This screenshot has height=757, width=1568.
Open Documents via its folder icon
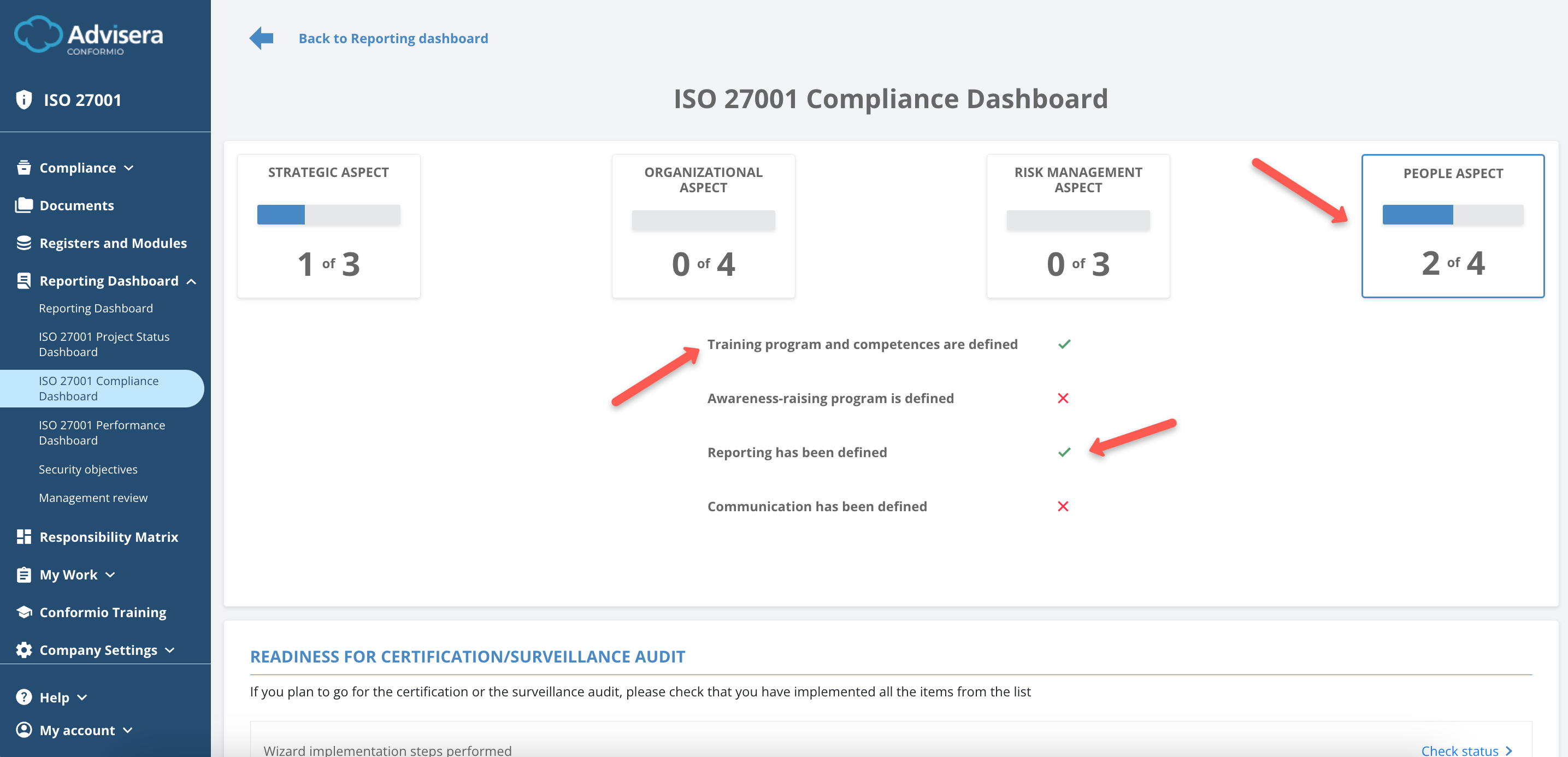(23, 205)
